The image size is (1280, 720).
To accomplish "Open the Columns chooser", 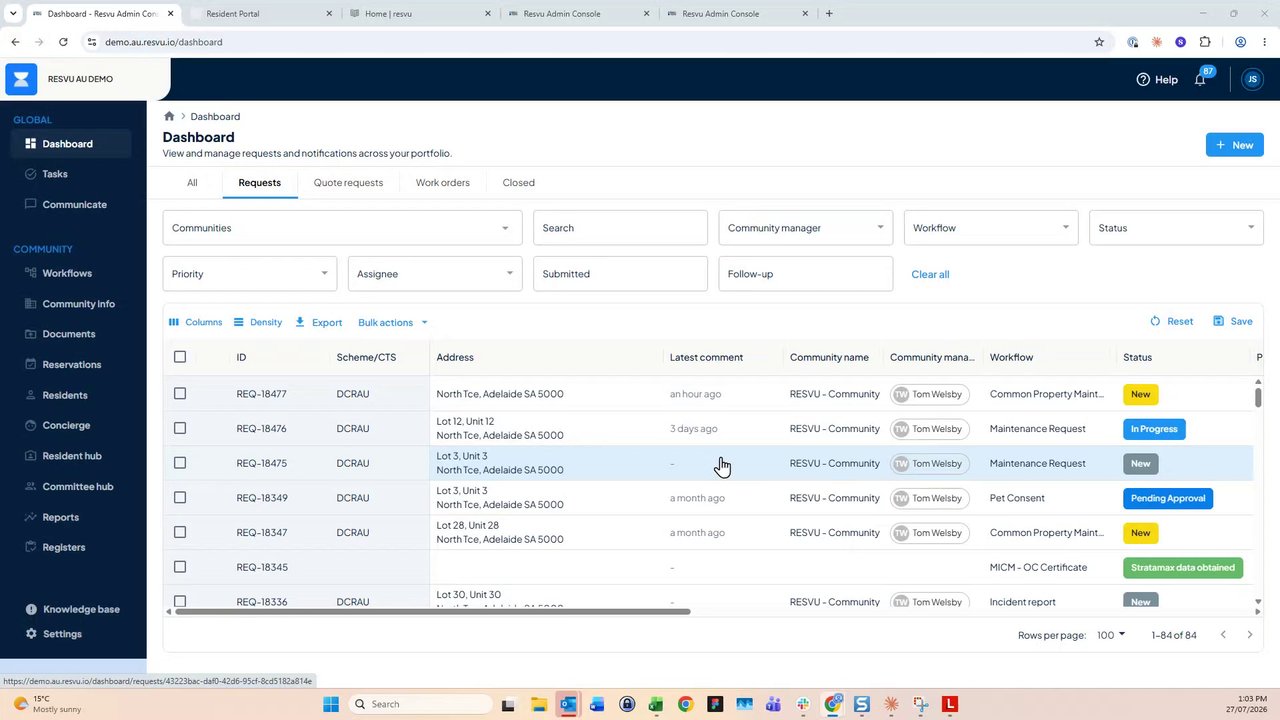I will (195, 322).
